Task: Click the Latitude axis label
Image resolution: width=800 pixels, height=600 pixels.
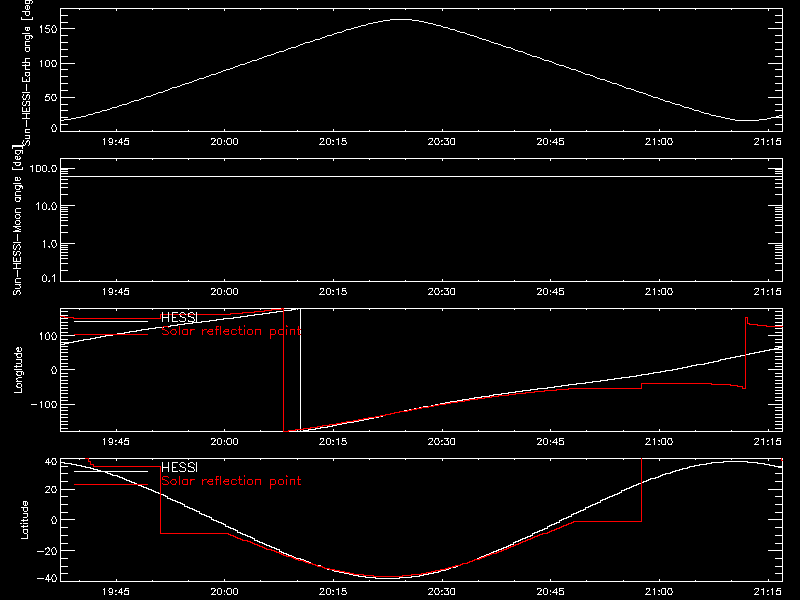Action: tap(24, 520)
